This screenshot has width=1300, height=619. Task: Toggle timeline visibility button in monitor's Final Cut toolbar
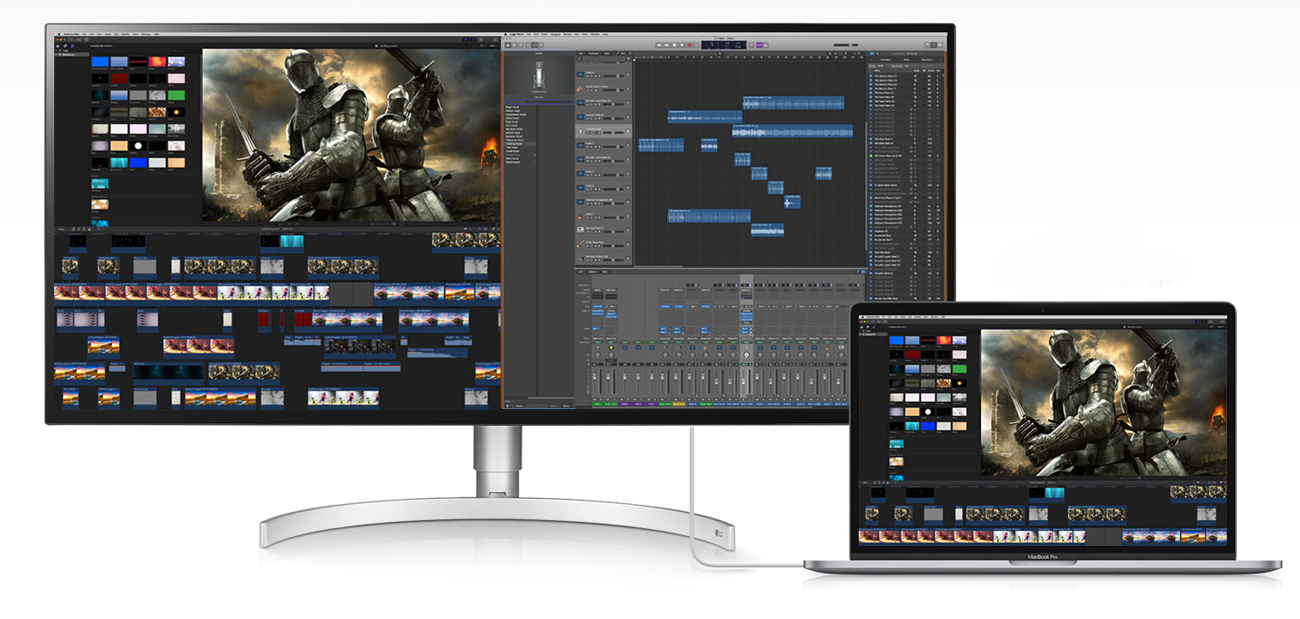tap(473, 40)
